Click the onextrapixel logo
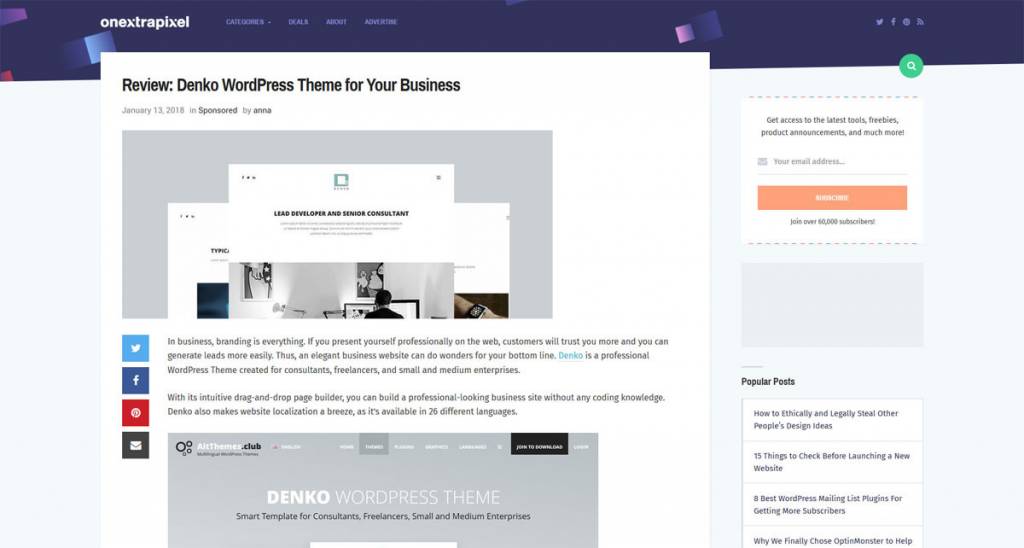 [x=145, y=22]
